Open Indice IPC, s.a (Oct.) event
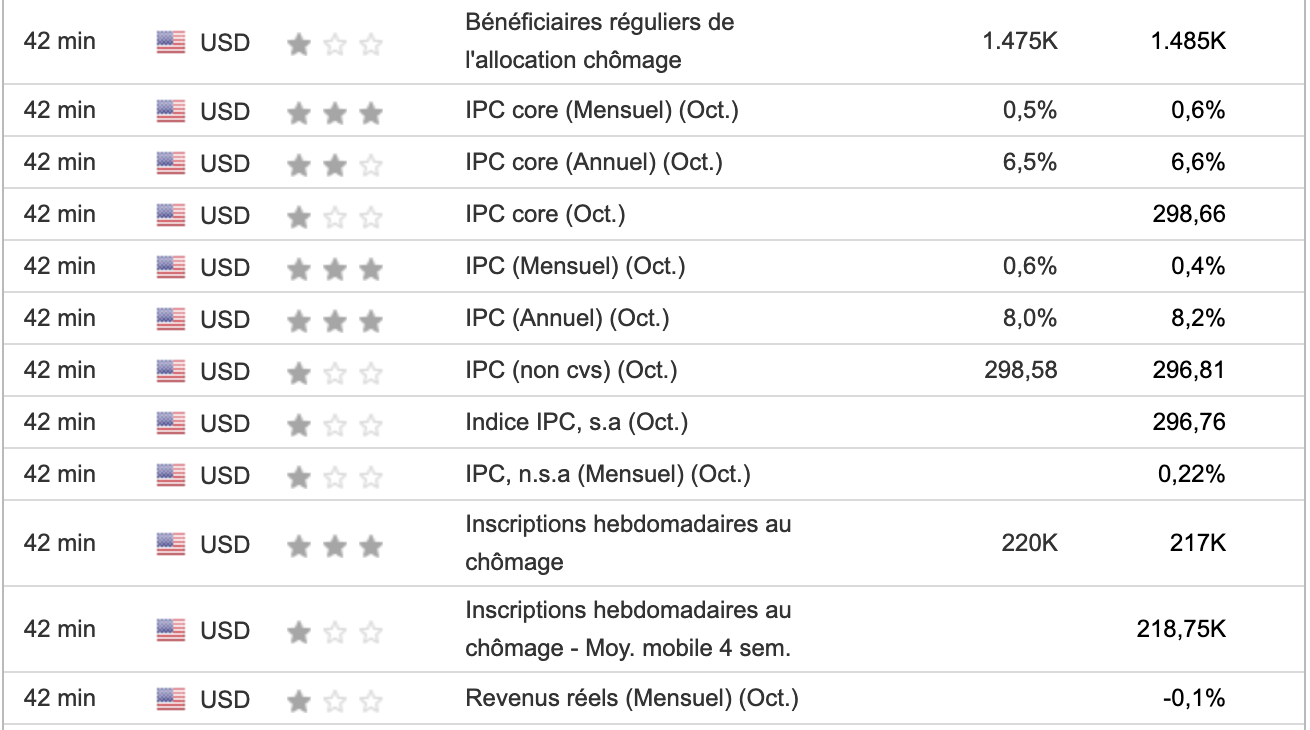 pos(577,422)
